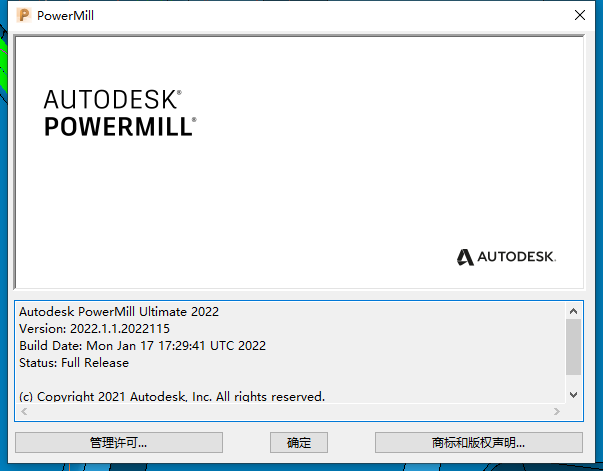Click the horizontal scrollbar right arrow
The height and width of the screenshot is (471, 603).
[x=556, y=411]
